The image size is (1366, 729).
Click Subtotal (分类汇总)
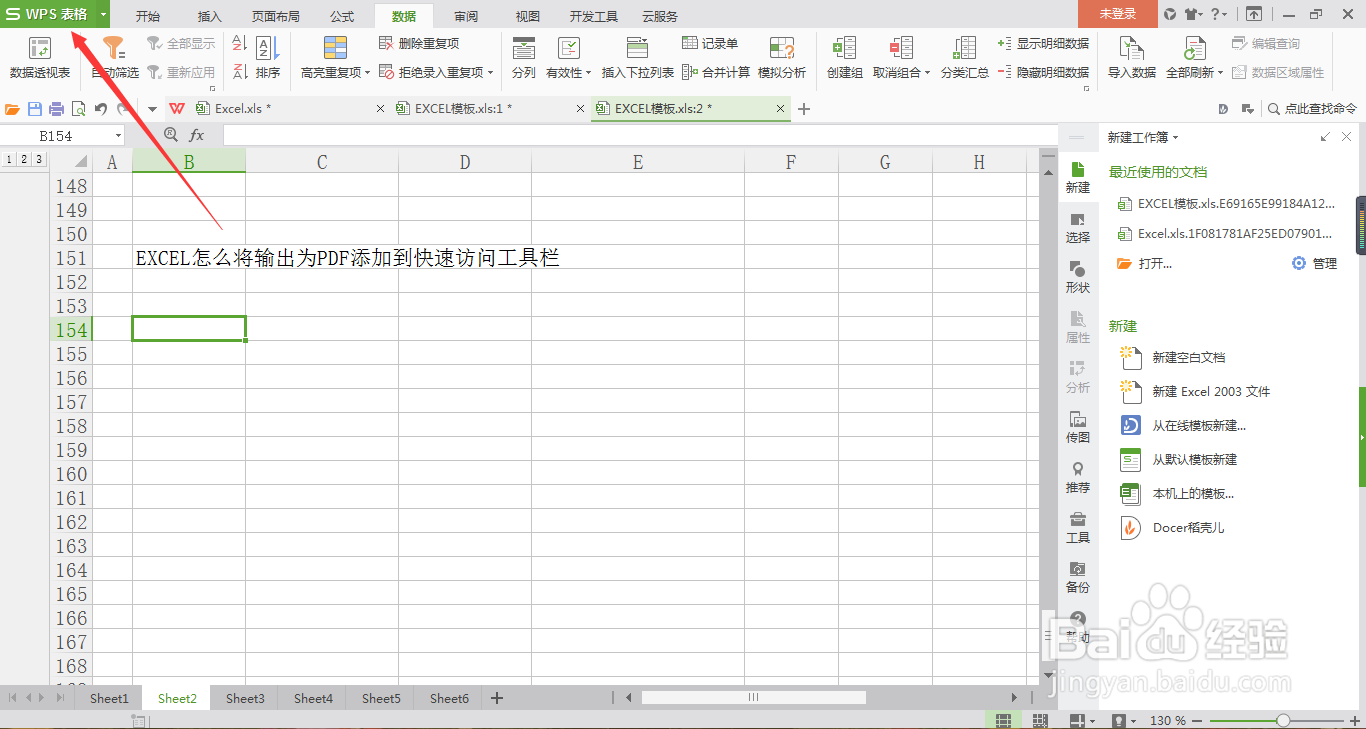[x=965, y=58]
